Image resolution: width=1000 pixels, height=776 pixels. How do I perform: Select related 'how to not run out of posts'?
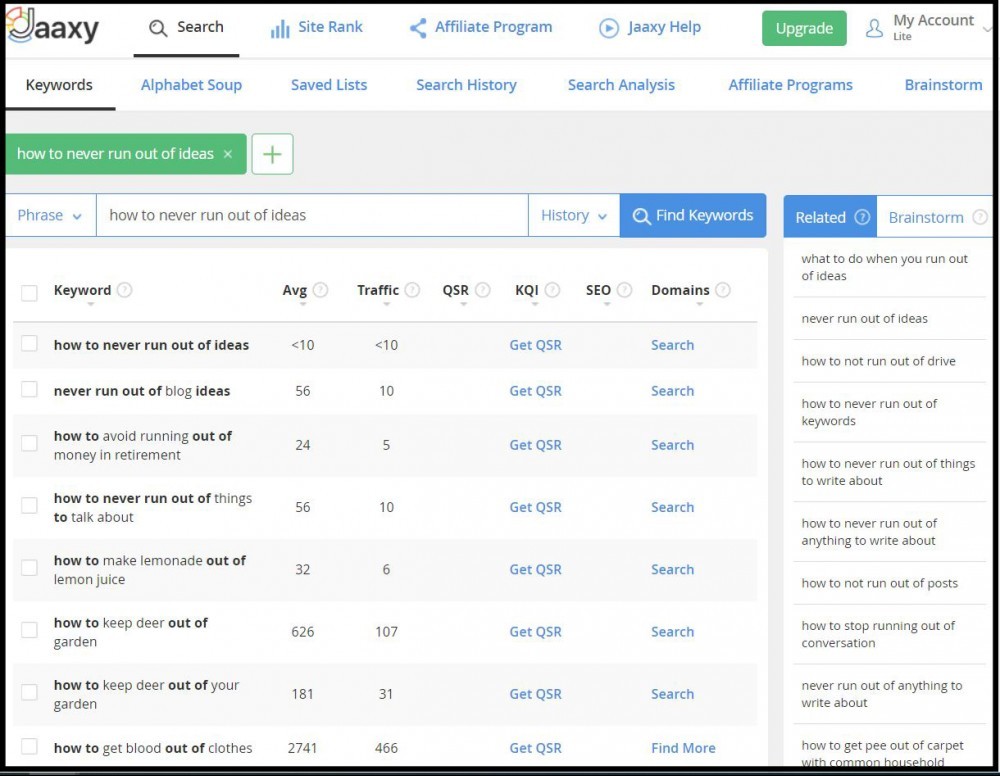[x=879, y=583]
